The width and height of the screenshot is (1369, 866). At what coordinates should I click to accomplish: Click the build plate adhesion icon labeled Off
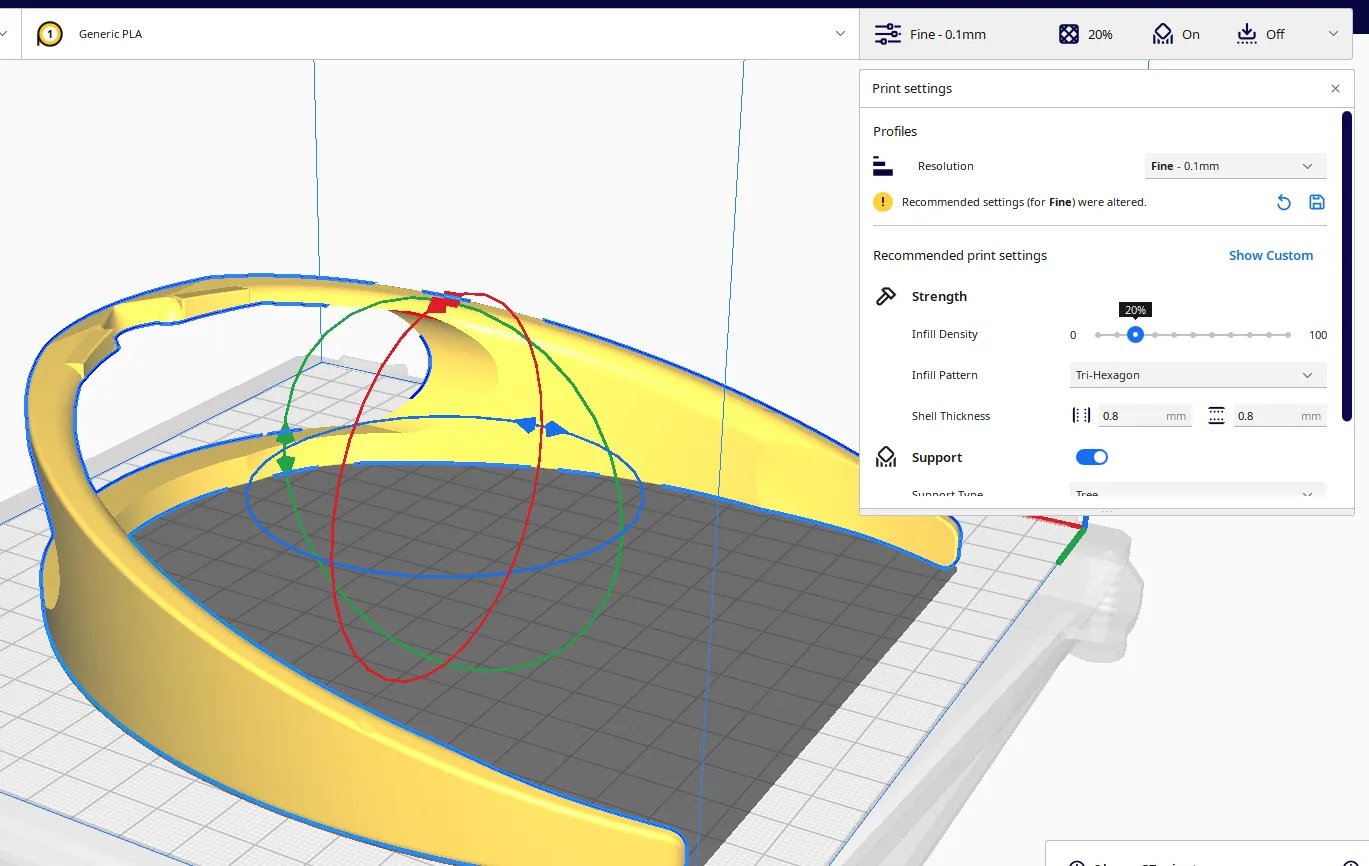1246,35
